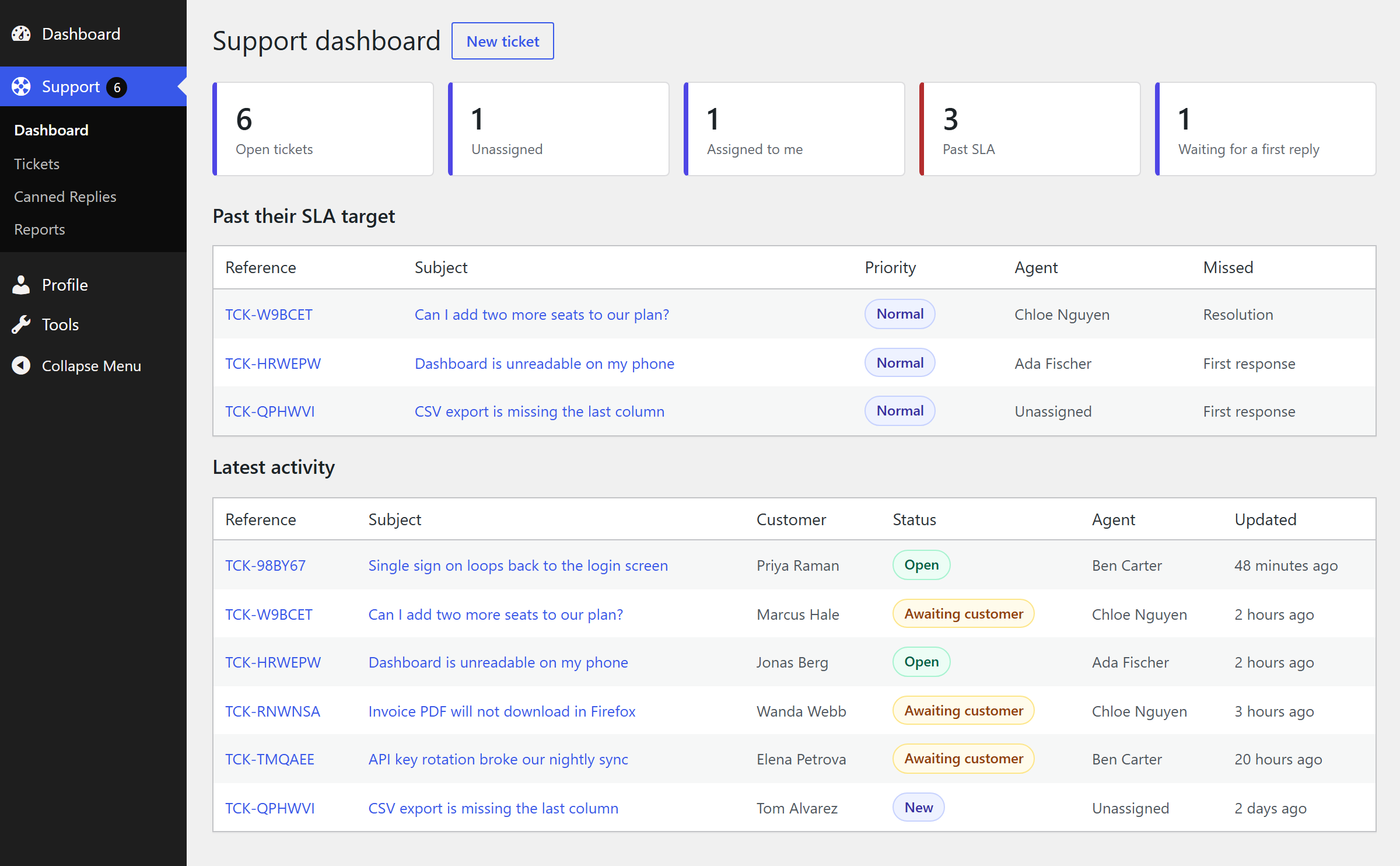Open TCK-QPHWVI in the SLA table

click(270, 411)
